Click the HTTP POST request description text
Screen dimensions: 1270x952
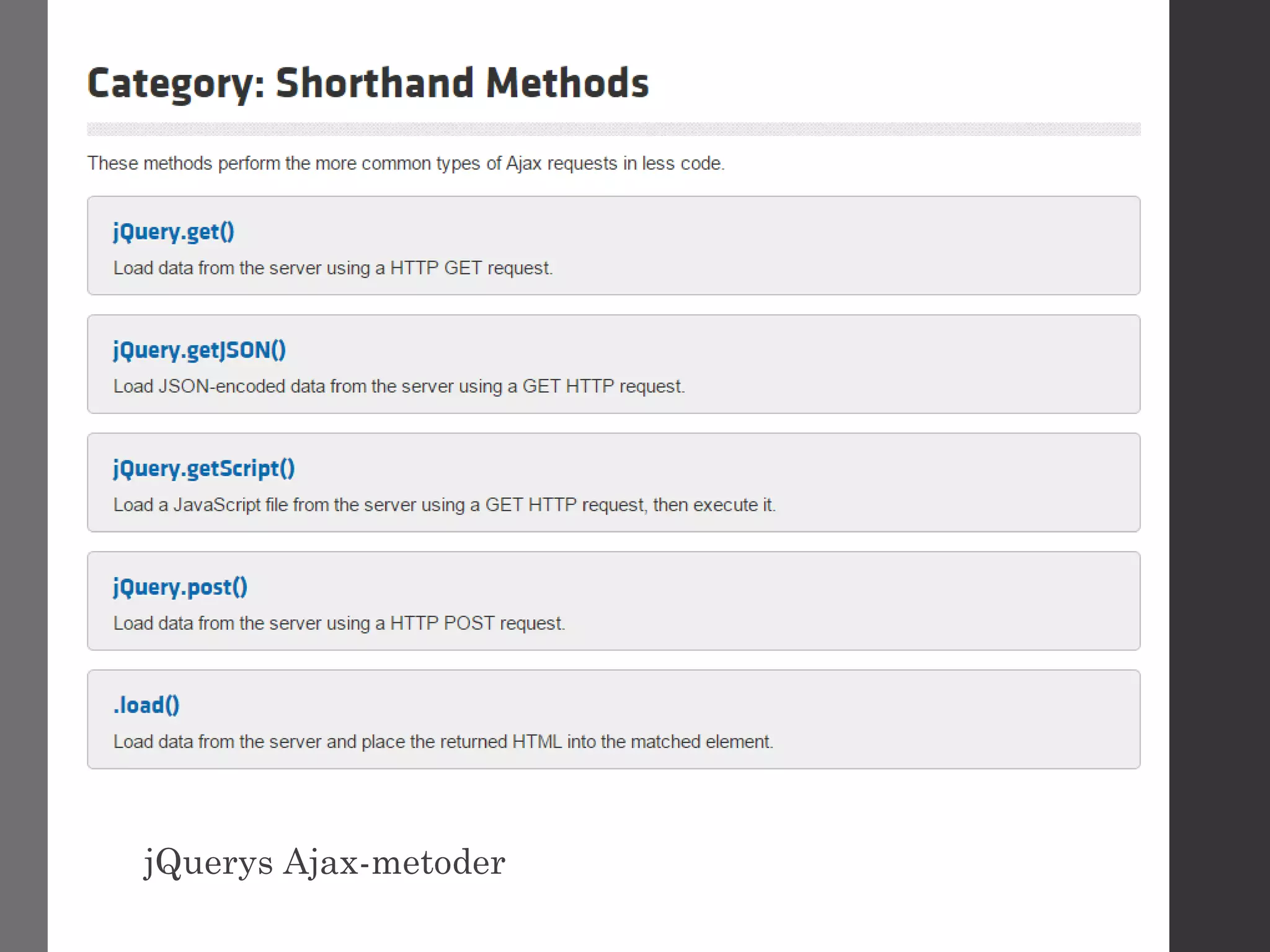pyautogui.click(x=339, y=624)
